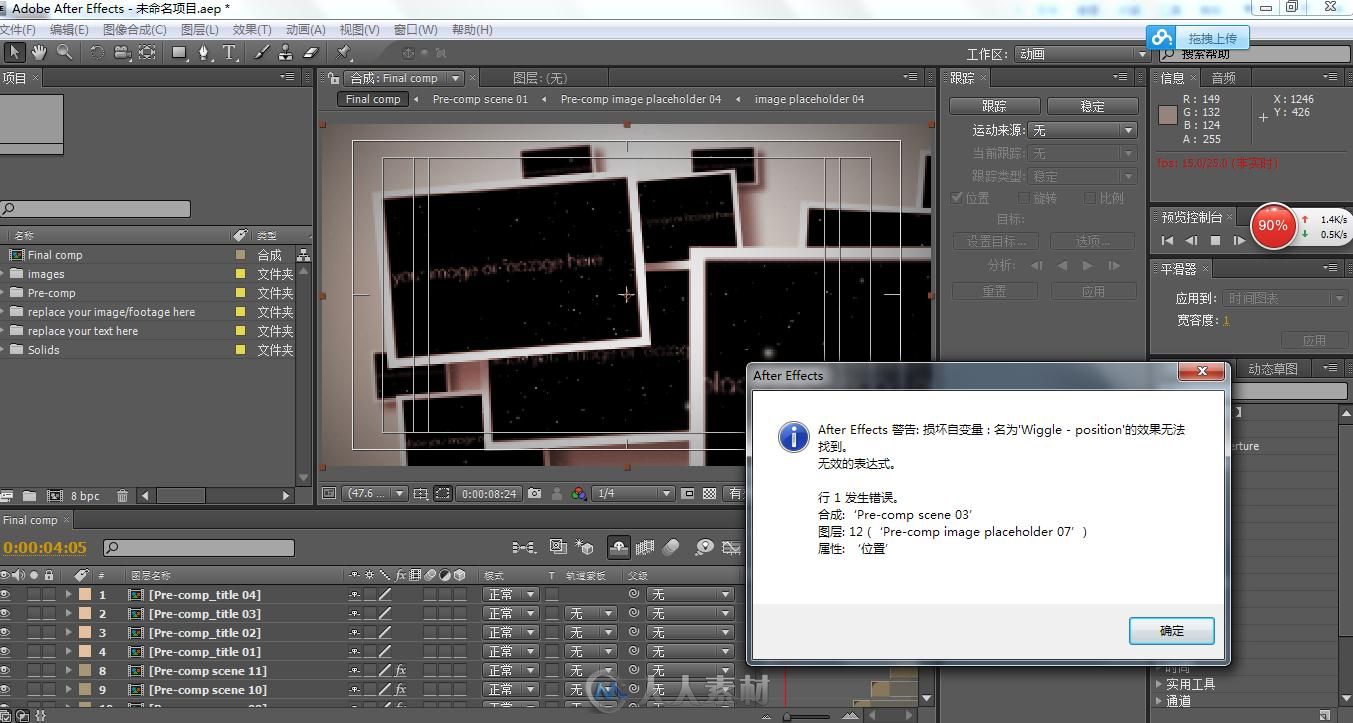Select the Puppet Pin tool
1353x723 pixels.
344,53
